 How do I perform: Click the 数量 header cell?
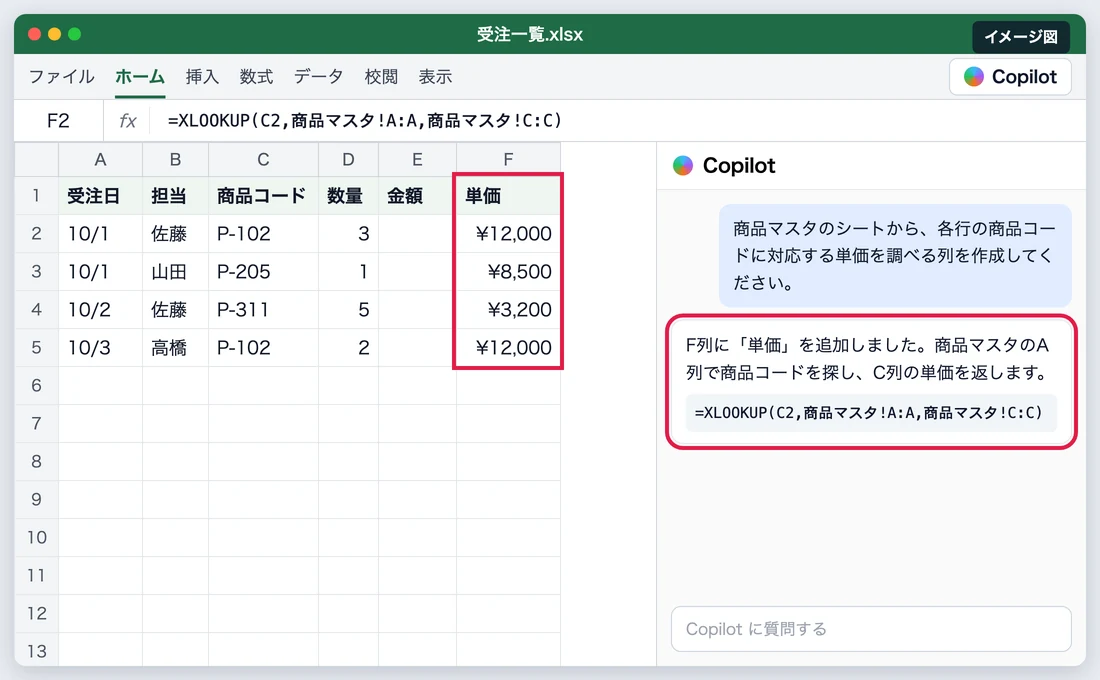click(x=349, y=195)
